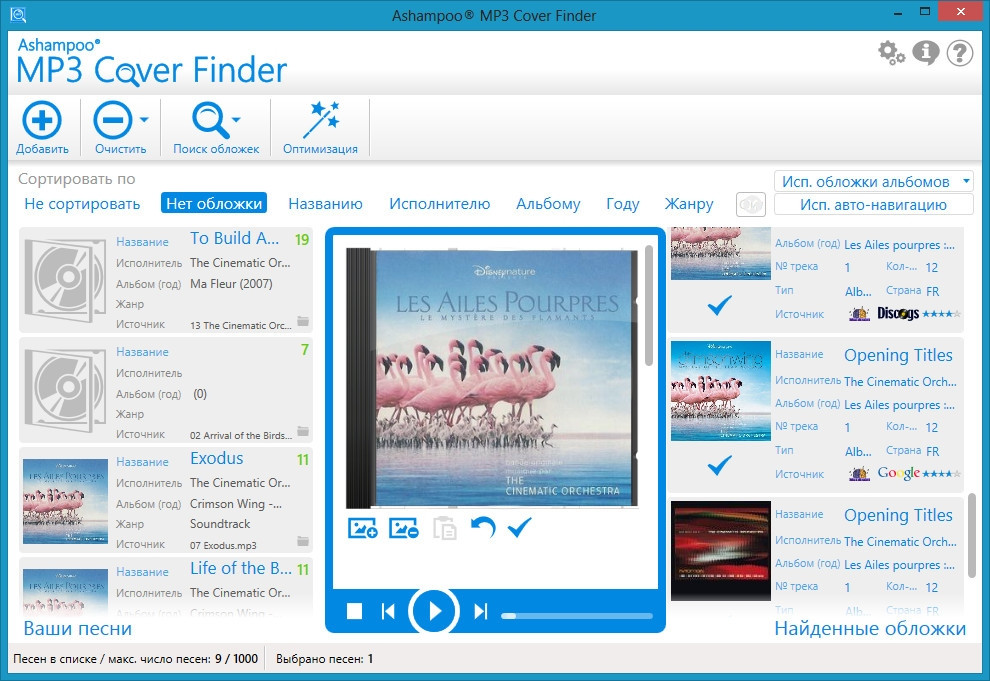Click the top partially visible flamingo cover thumbnail
Screen dimensions: 990x681
(x=721, y=253)
